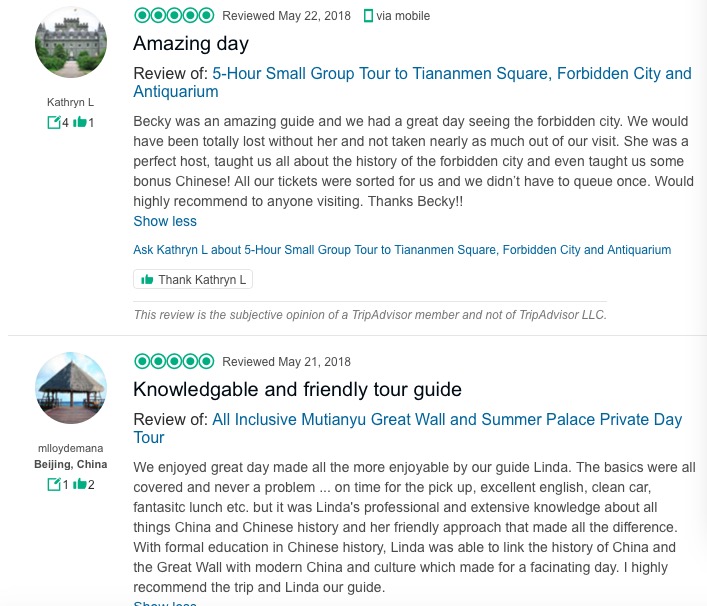
Task: Open mlloydemana's beach hut profile photo
Action: [70, 388]
